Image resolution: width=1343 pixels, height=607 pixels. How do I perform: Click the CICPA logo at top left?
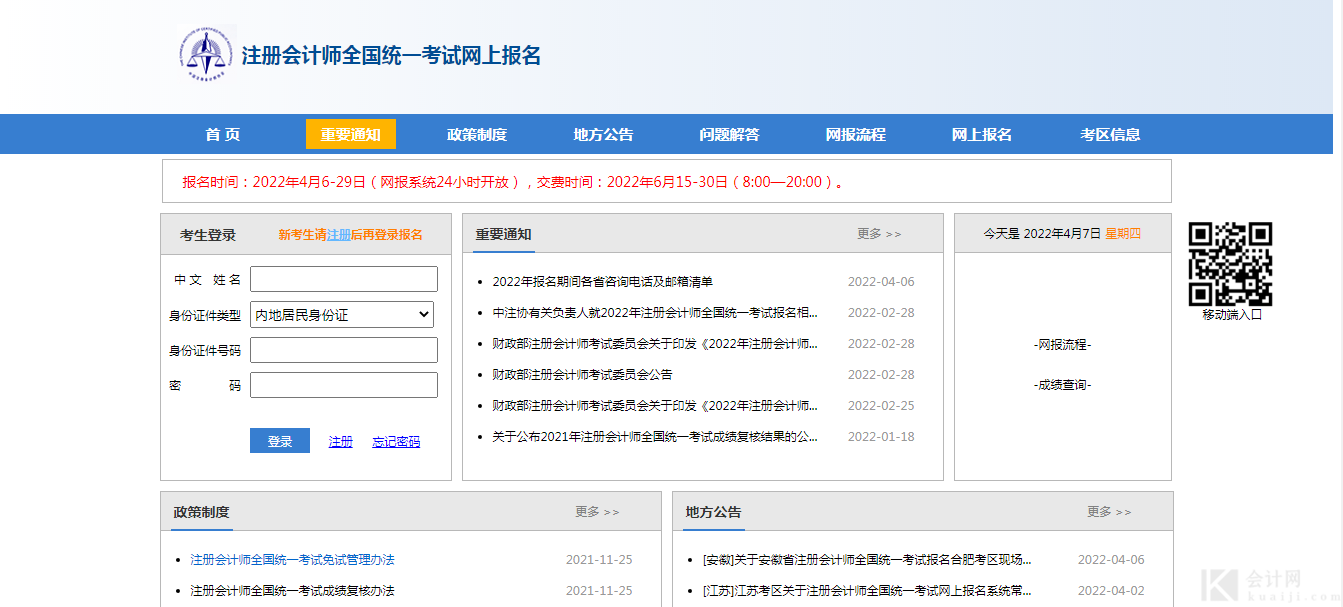(206, 53)
